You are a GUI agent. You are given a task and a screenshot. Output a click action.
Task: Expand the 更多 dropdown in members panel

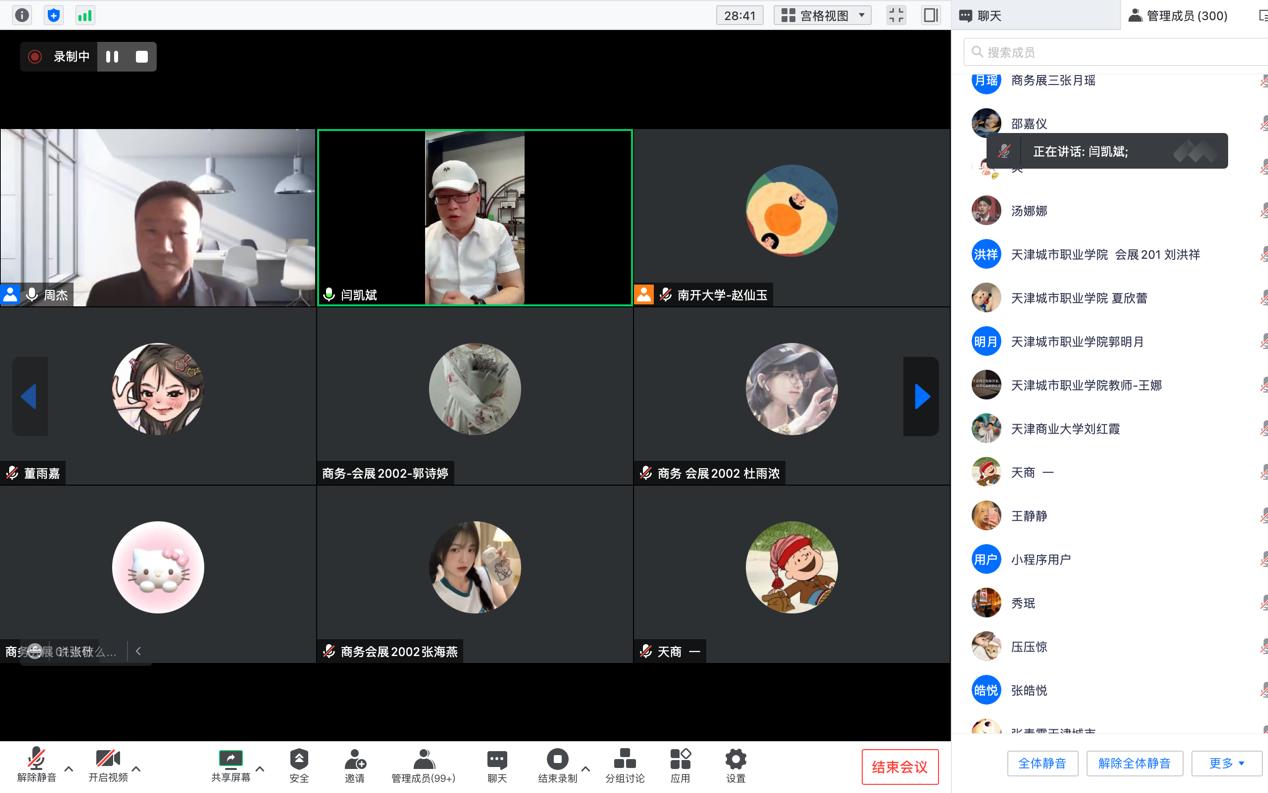click(1227, 763)
